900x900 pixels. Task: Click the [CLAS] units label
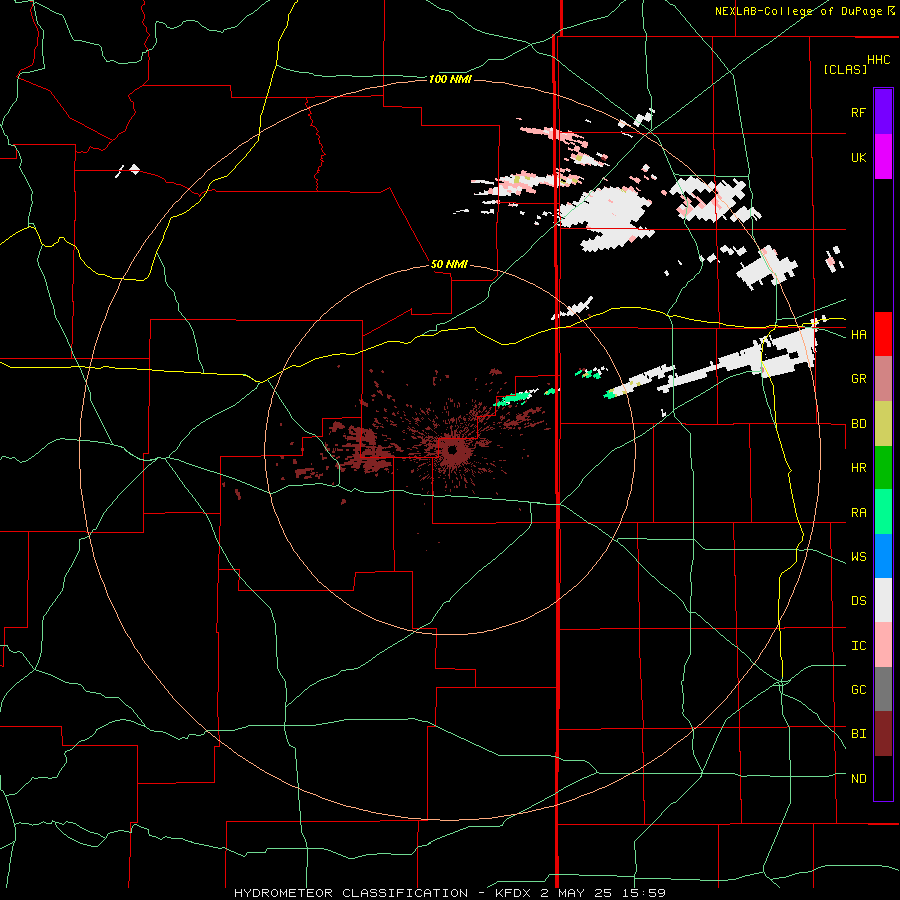click(845, 69)
